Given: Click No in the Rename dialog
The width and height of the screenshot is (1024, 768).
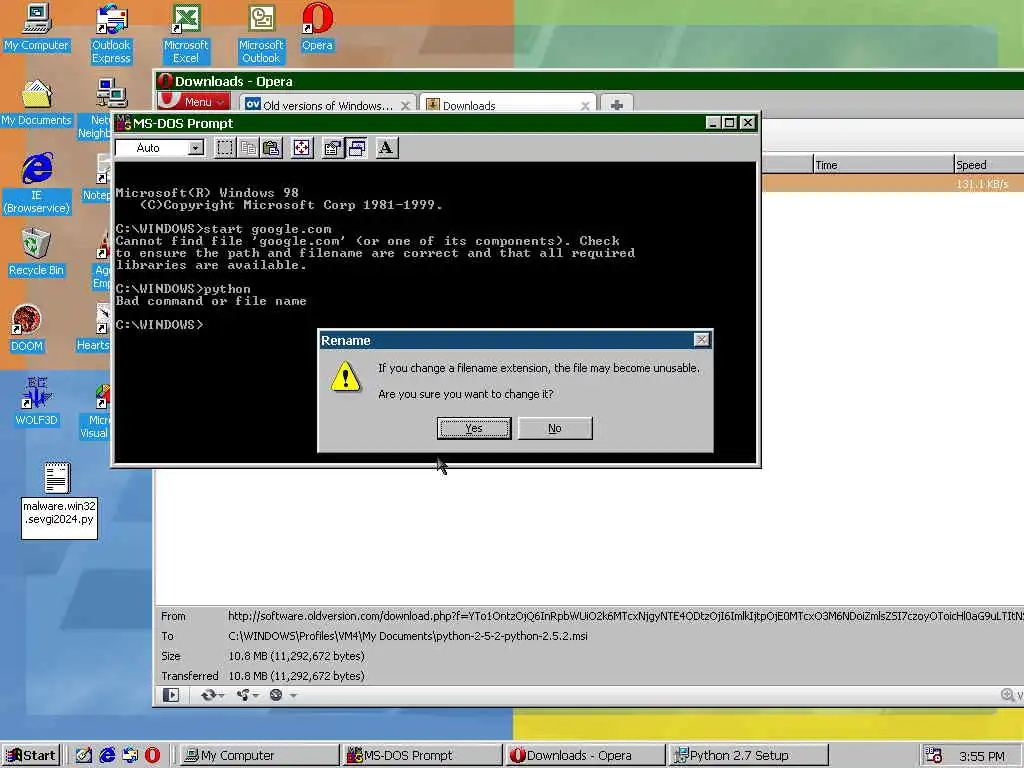Looking at the screenshot, I should [x=555, y=428].
